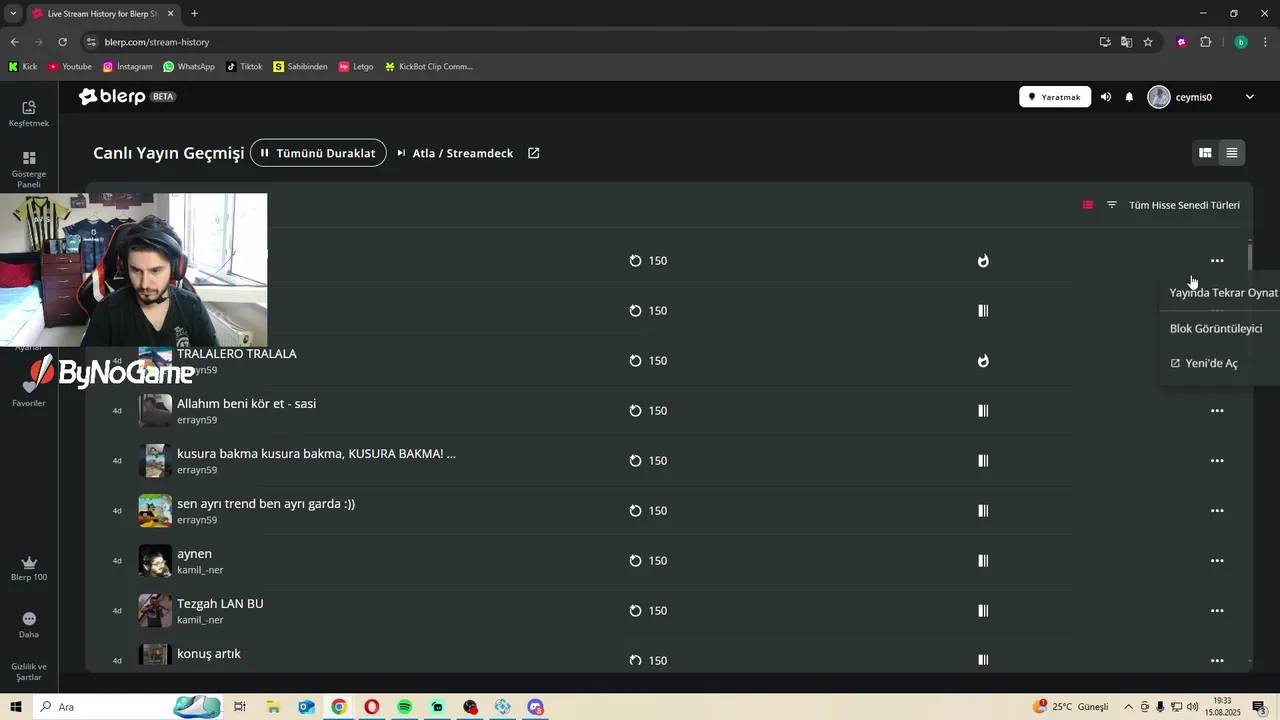This screenshot has width=1280, height=720.
Task: Open Gizlilik ve Şartlar link
Action: click(29, 672)
